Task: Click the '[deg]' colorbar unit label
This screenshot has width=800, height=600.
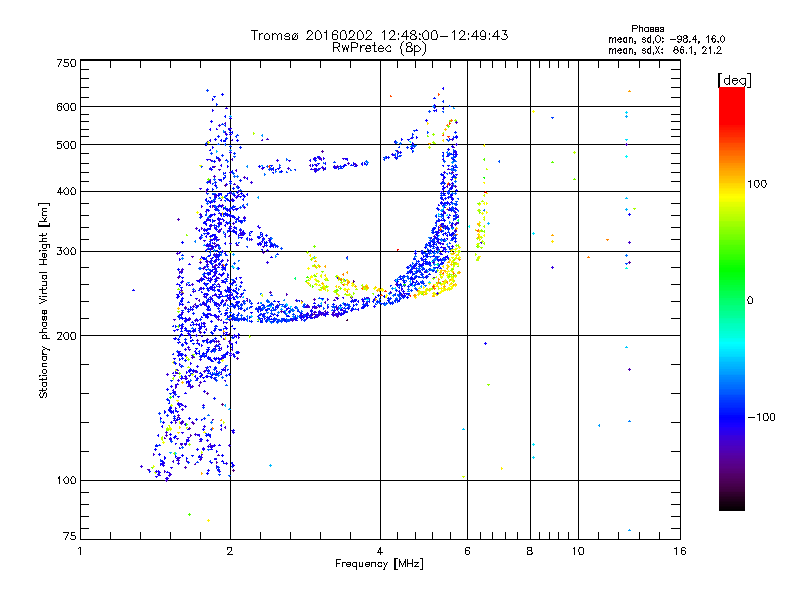Action: click(734, 80)
